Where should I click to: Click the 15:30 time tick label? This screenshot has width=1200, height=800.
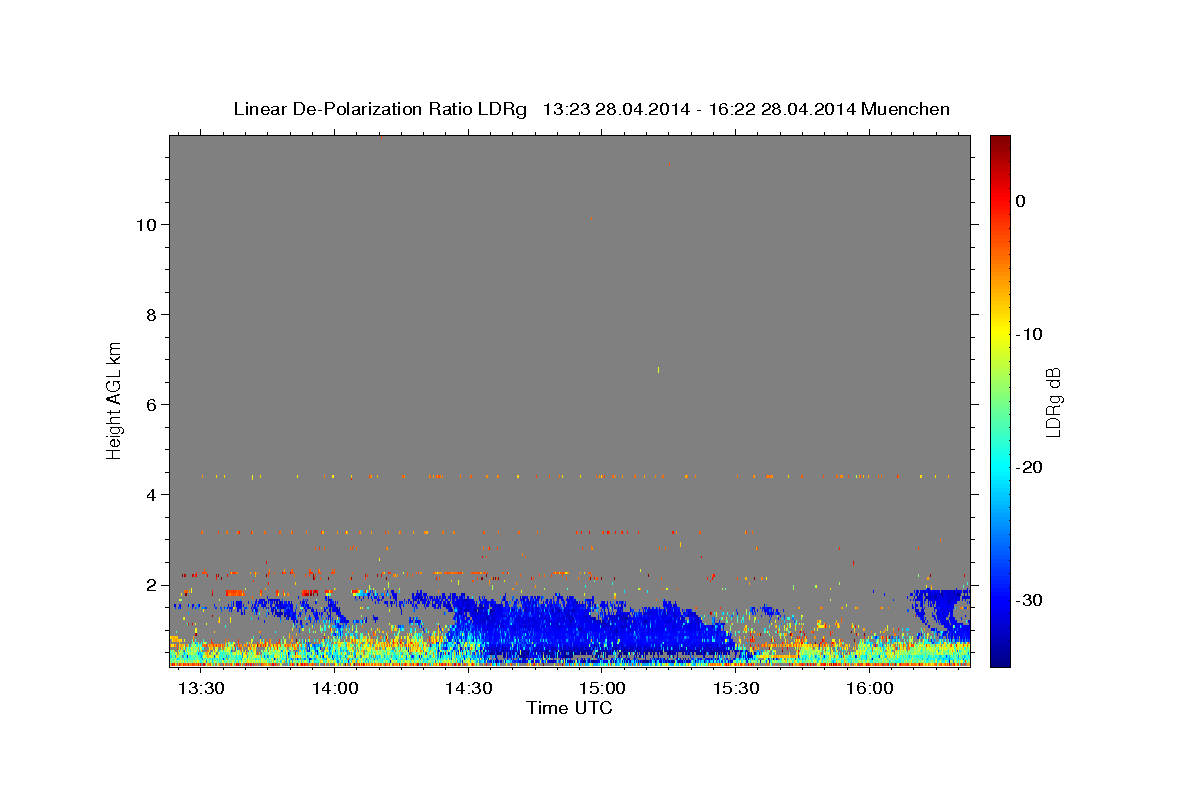(x=737, y=689)
